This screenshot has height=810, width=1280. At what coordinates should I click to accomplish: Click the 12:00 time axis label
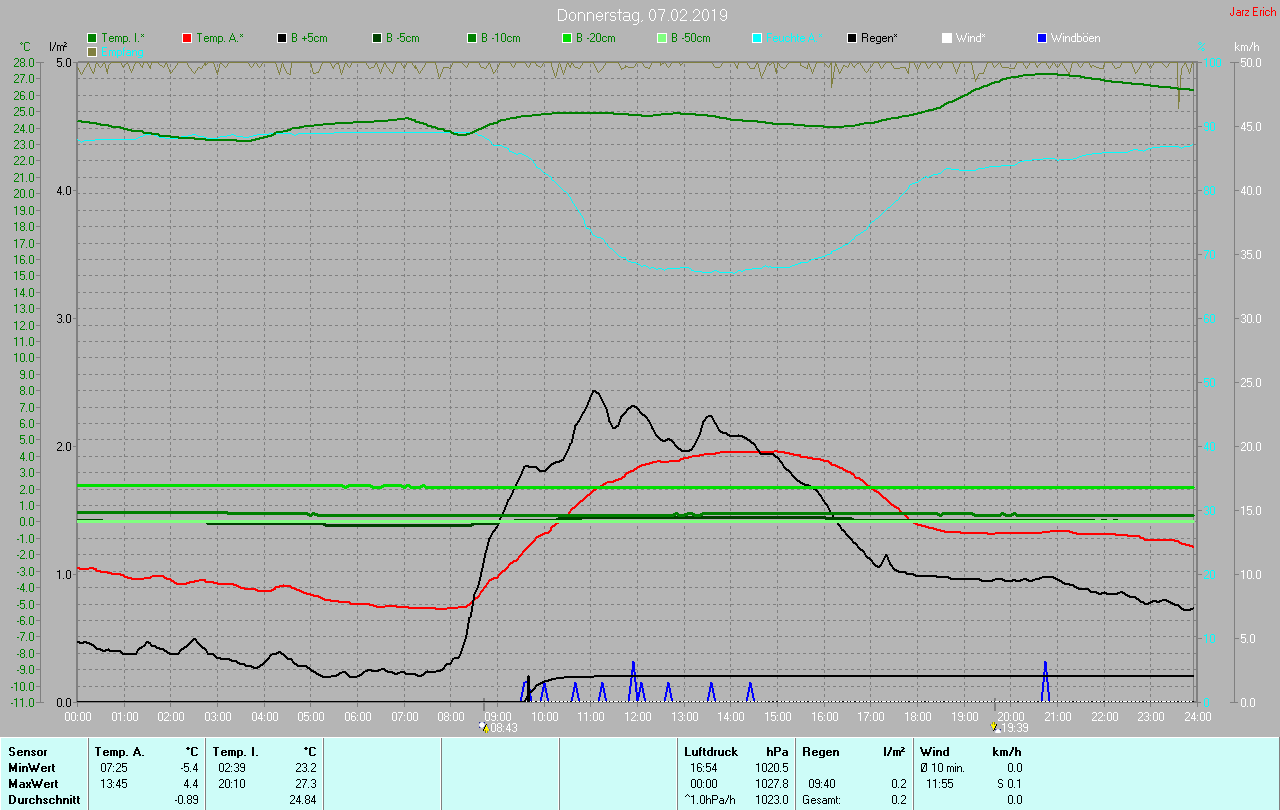click(x=637, y=717)
